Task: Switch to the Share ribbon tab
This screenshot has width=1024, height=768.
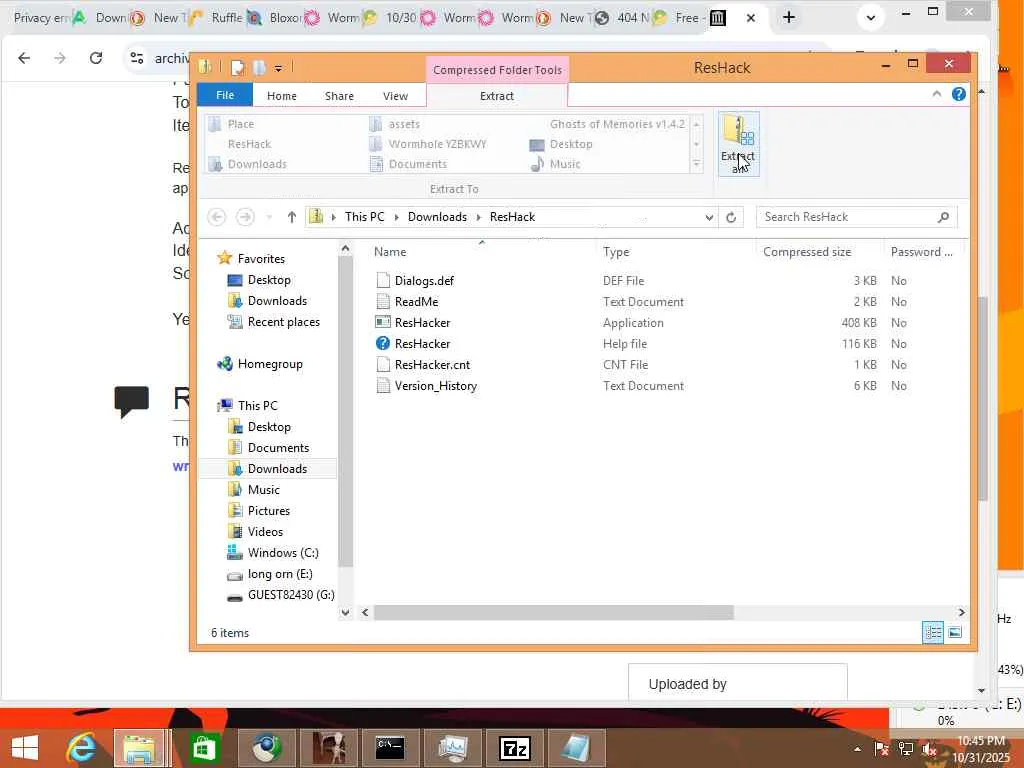Action: pyautogui.click(x=339, y=96)
